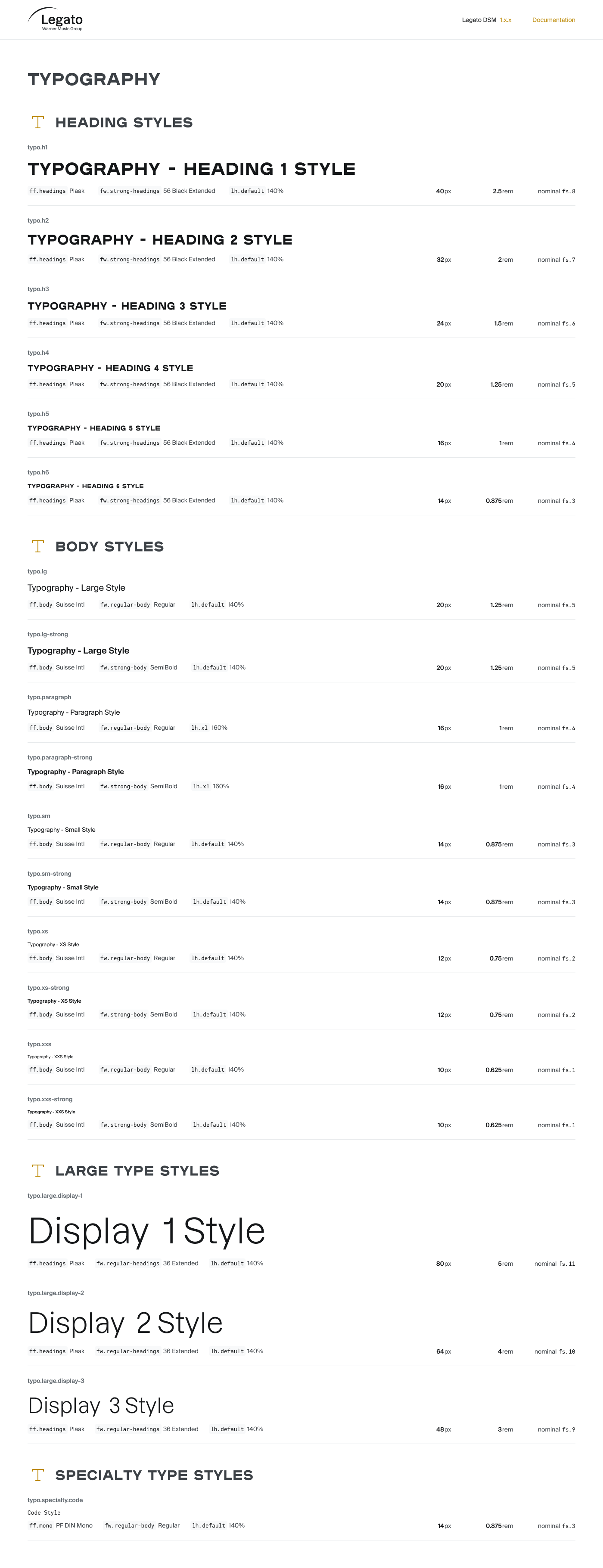603x1568 pixels.
Task: Click the T icon beside Body Styles
Action: [38, 547]
